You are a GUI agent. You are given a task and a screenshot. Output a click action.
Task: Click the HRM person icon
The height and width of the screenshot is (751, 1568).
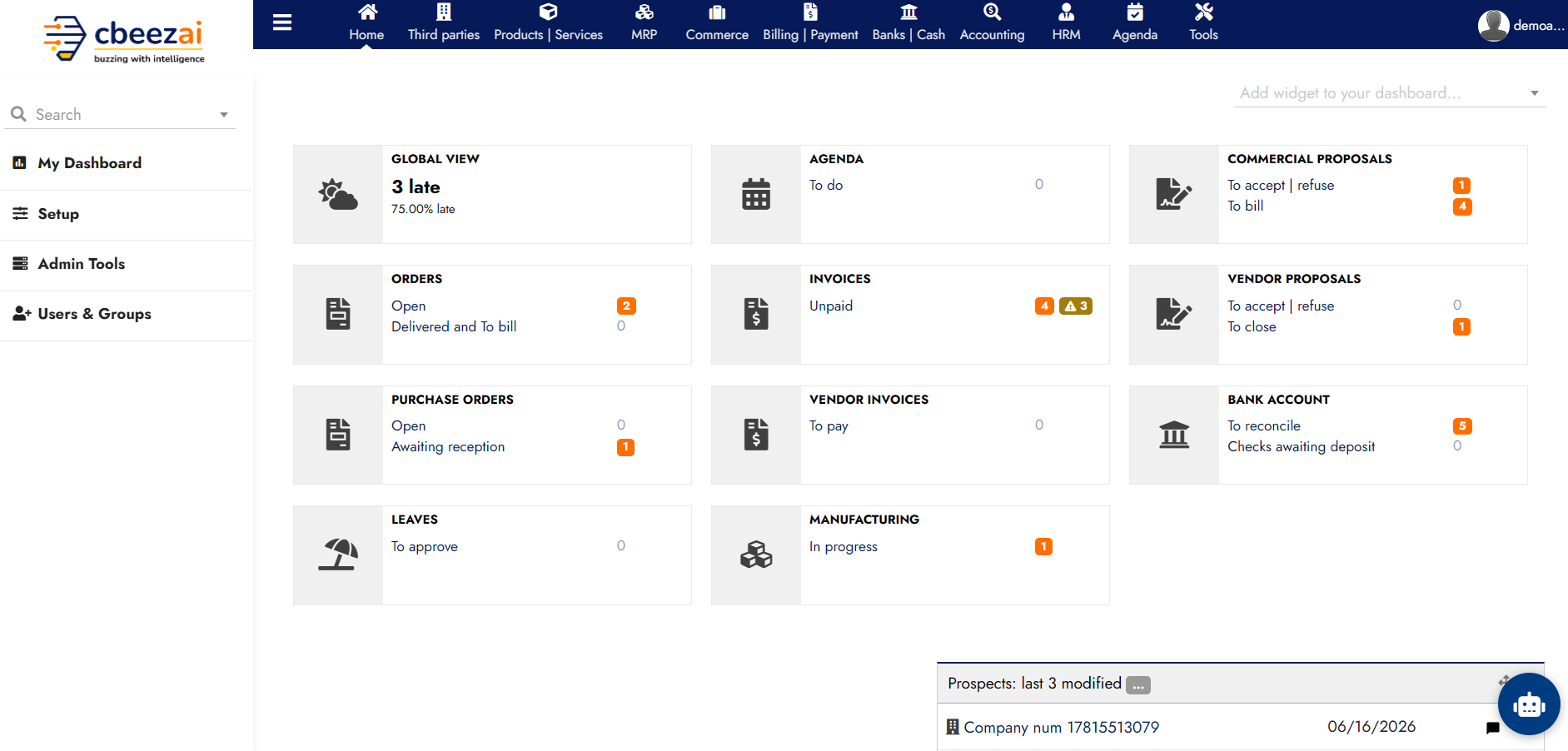tap(1066, 12)
